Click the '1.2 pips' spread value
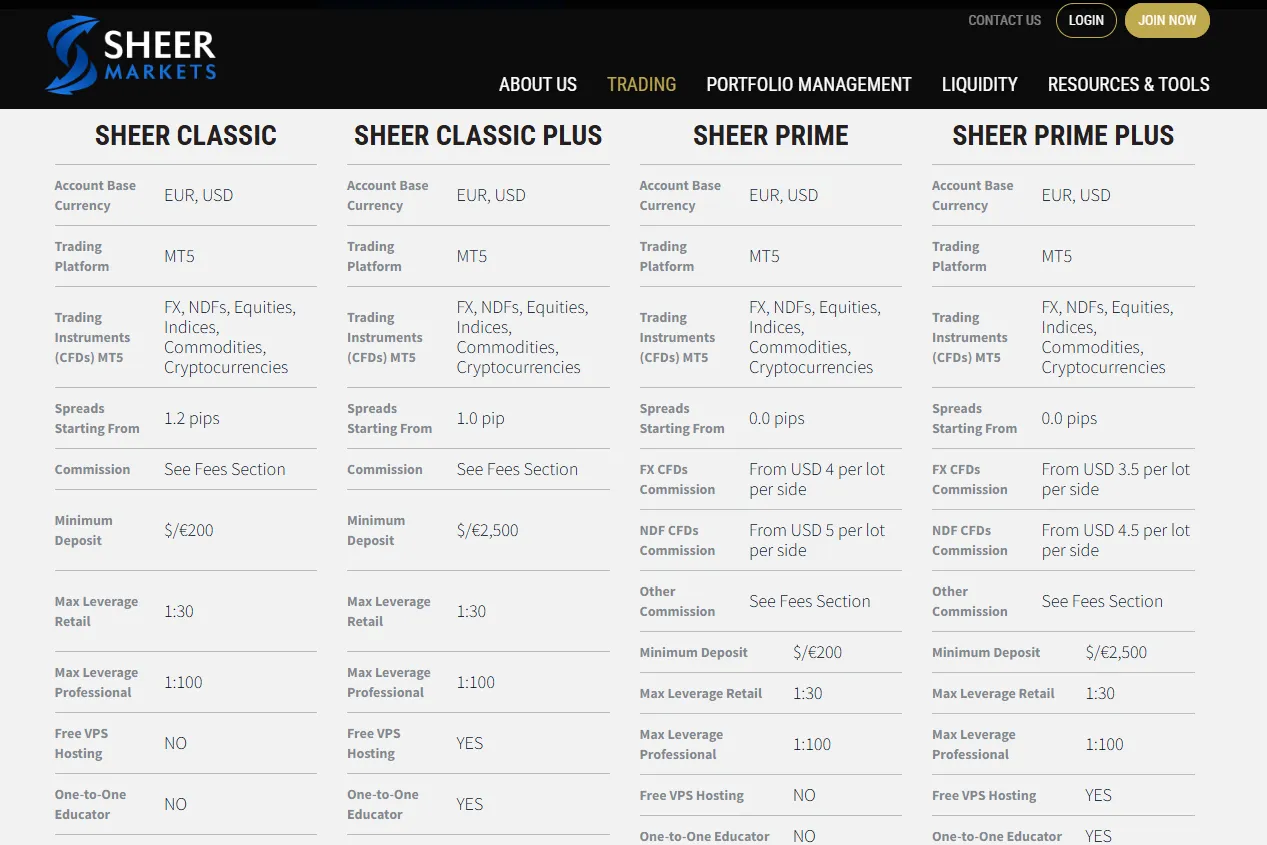1267x845 pixels. pos(192,418)
